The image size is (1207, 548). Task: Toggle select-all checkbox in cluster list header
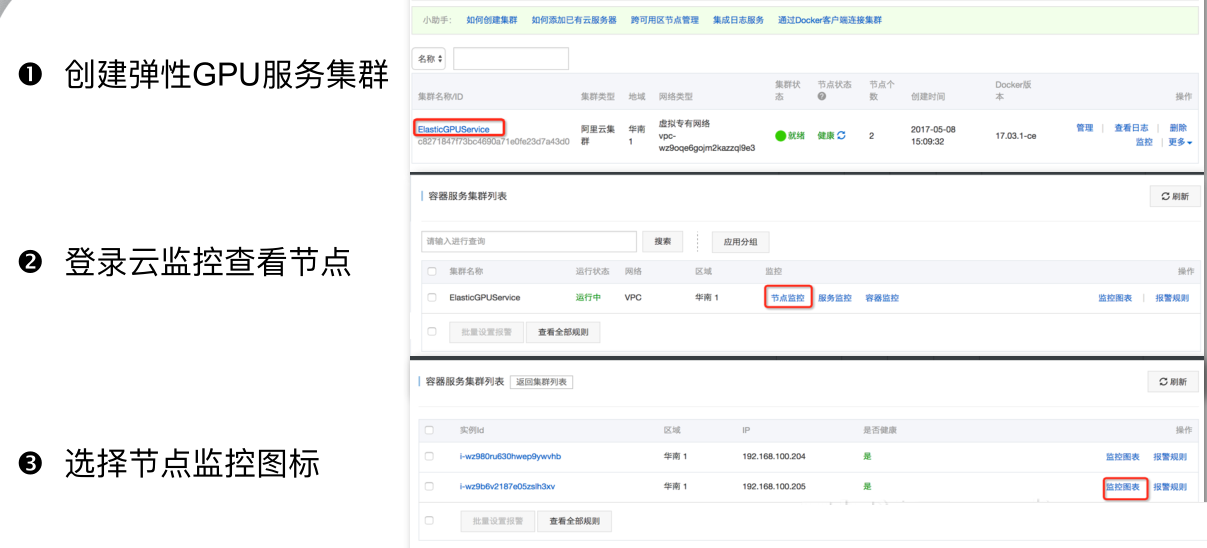(x=432, y=271)
